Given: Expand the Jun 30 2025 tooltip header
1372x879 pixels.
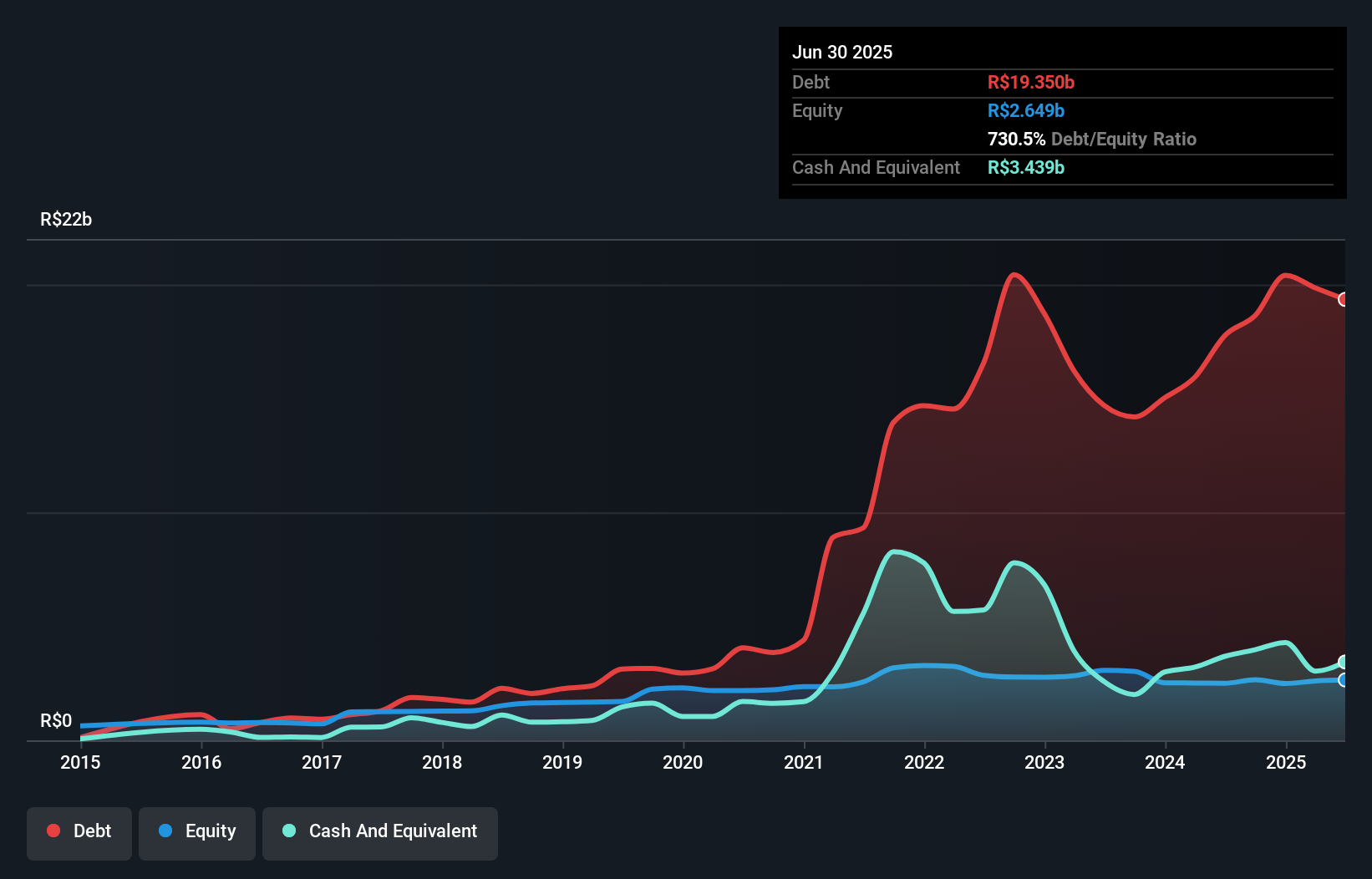Looking at the screenshot, I should [842, 52].
